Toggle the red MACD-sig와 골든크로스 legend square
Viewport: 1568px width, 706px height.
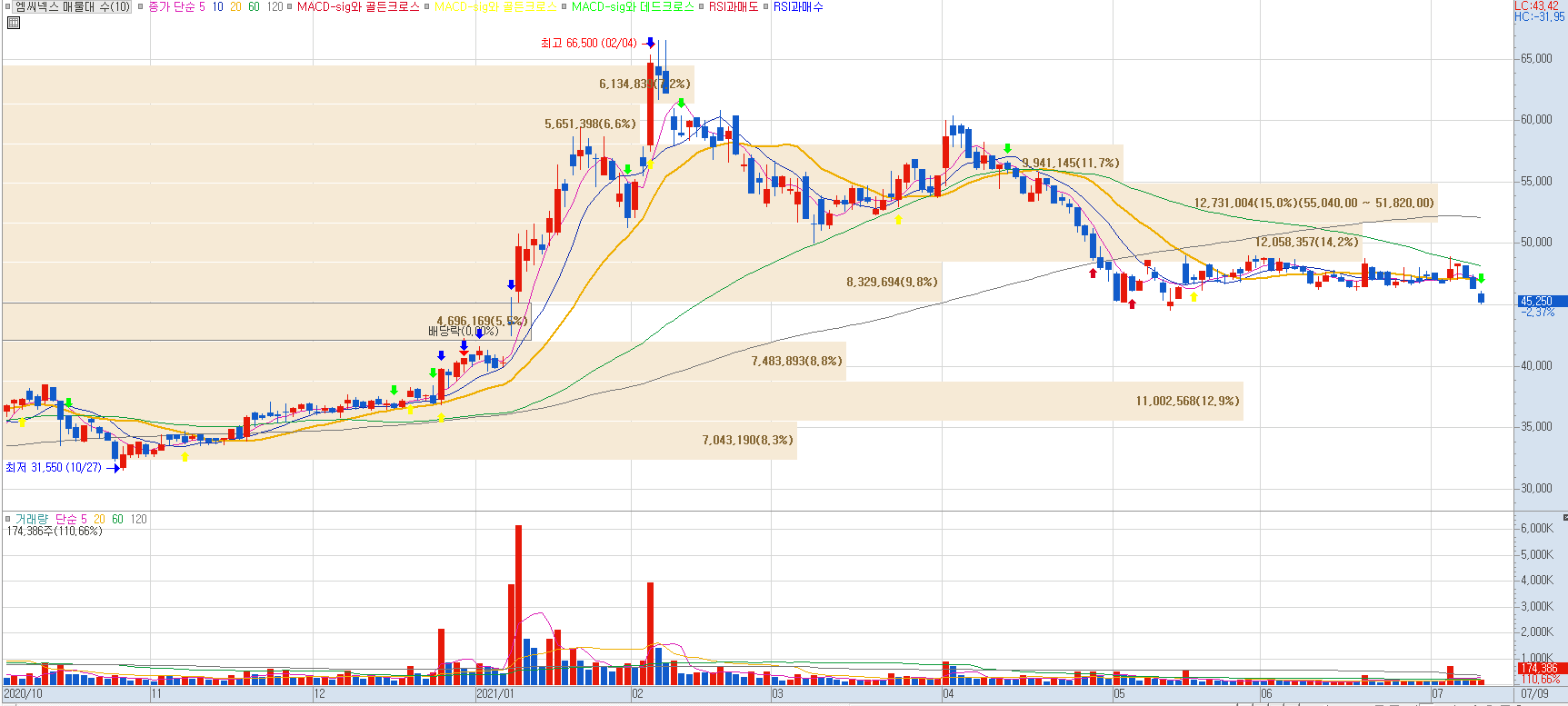(x=289, y=7)
